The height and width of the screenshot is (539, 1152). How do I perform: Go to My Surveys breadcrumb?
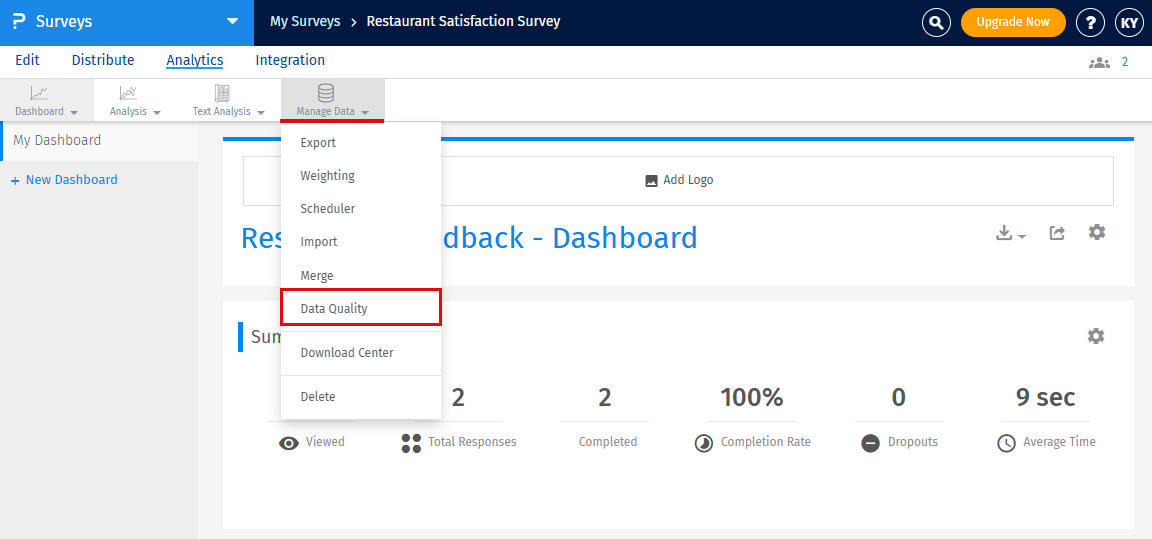tap(305, 21)
